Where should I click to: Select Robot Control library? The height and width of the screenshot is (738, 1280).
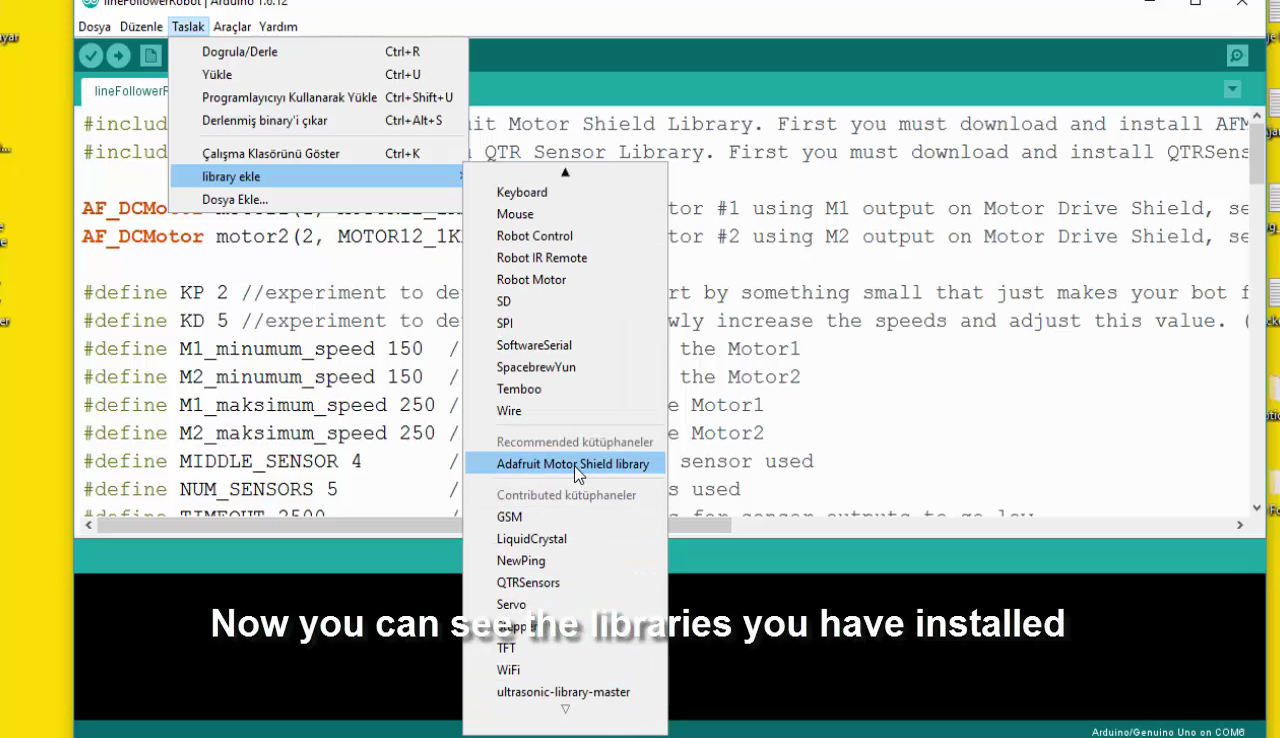565,236
